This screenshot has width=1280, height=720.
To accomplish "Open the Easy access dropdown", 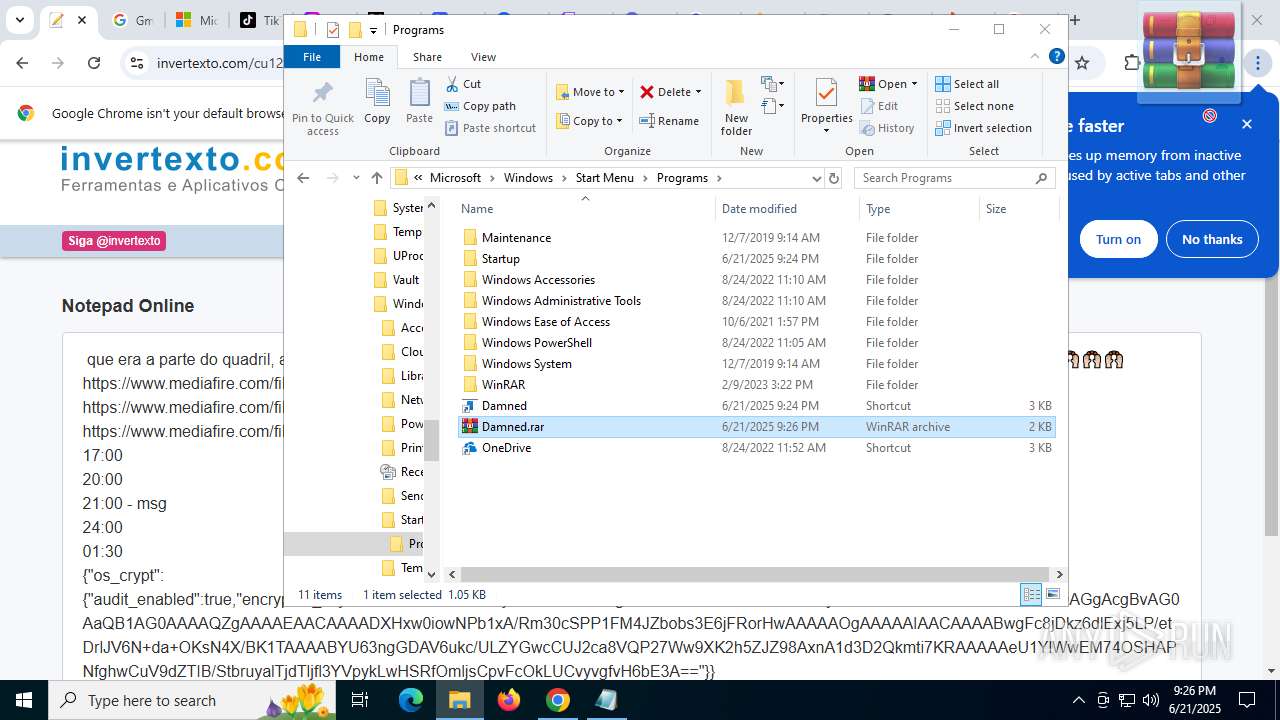I will (x=772, y=106).
